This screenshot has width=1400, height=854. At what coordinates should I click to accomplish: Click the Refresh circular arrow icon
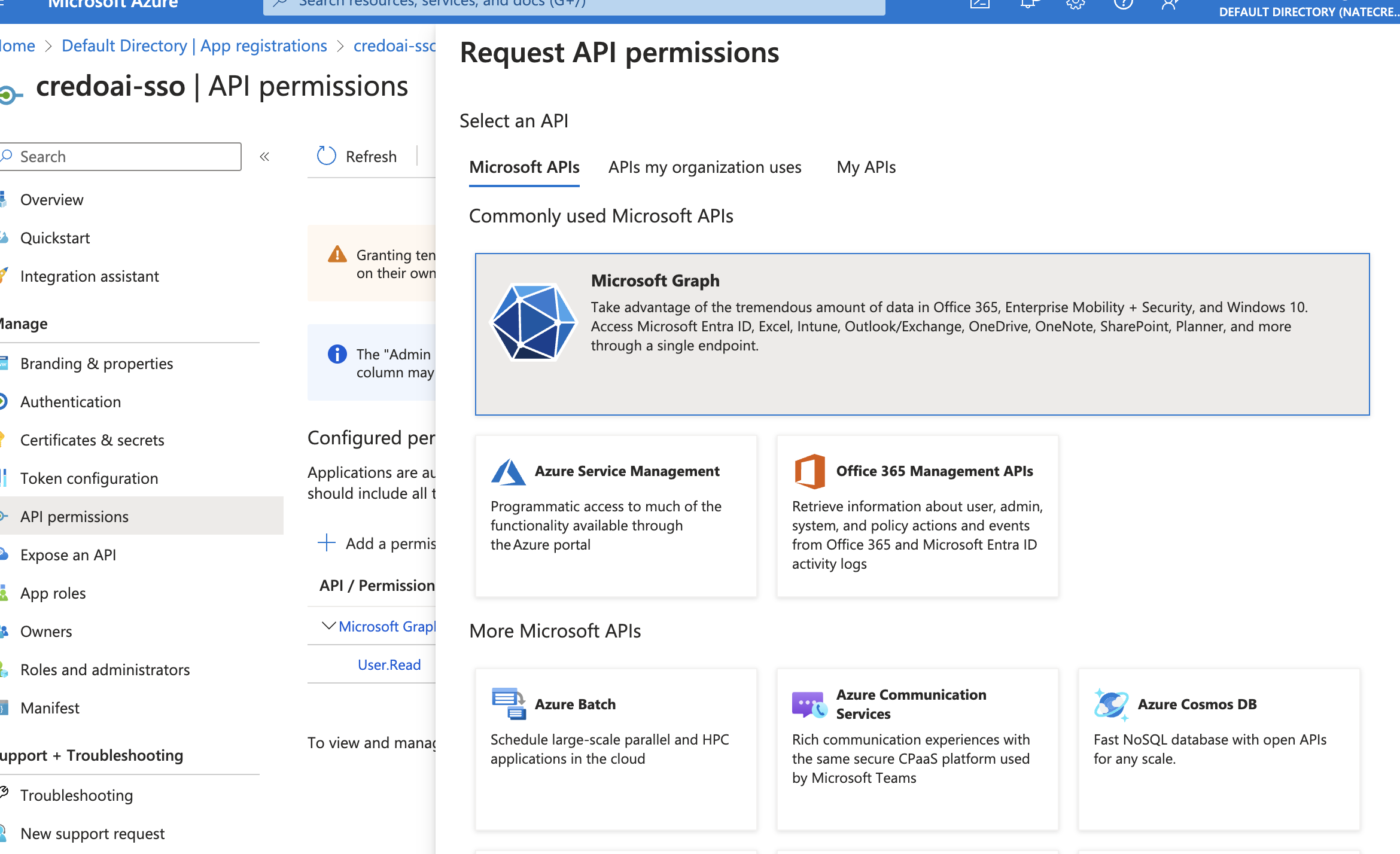click(326, 156)
